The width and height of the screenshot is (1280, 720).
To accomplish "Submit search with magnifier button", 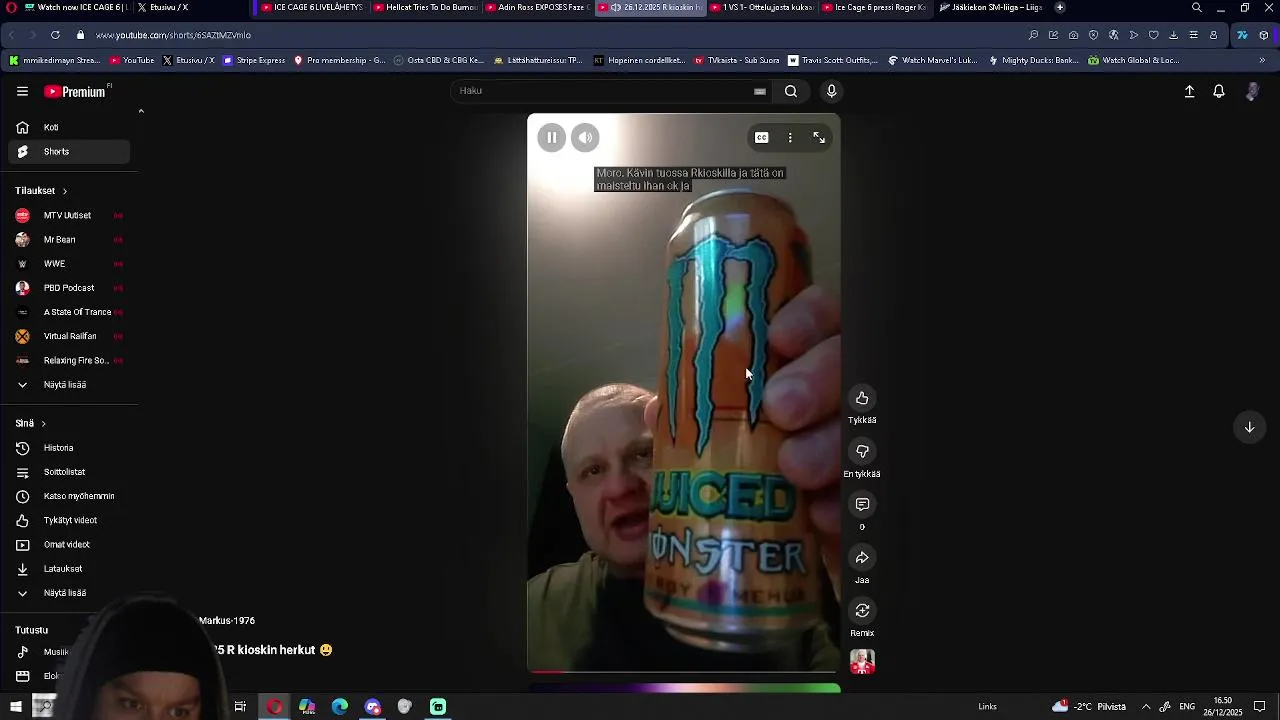I will click(x=791, y=91).
